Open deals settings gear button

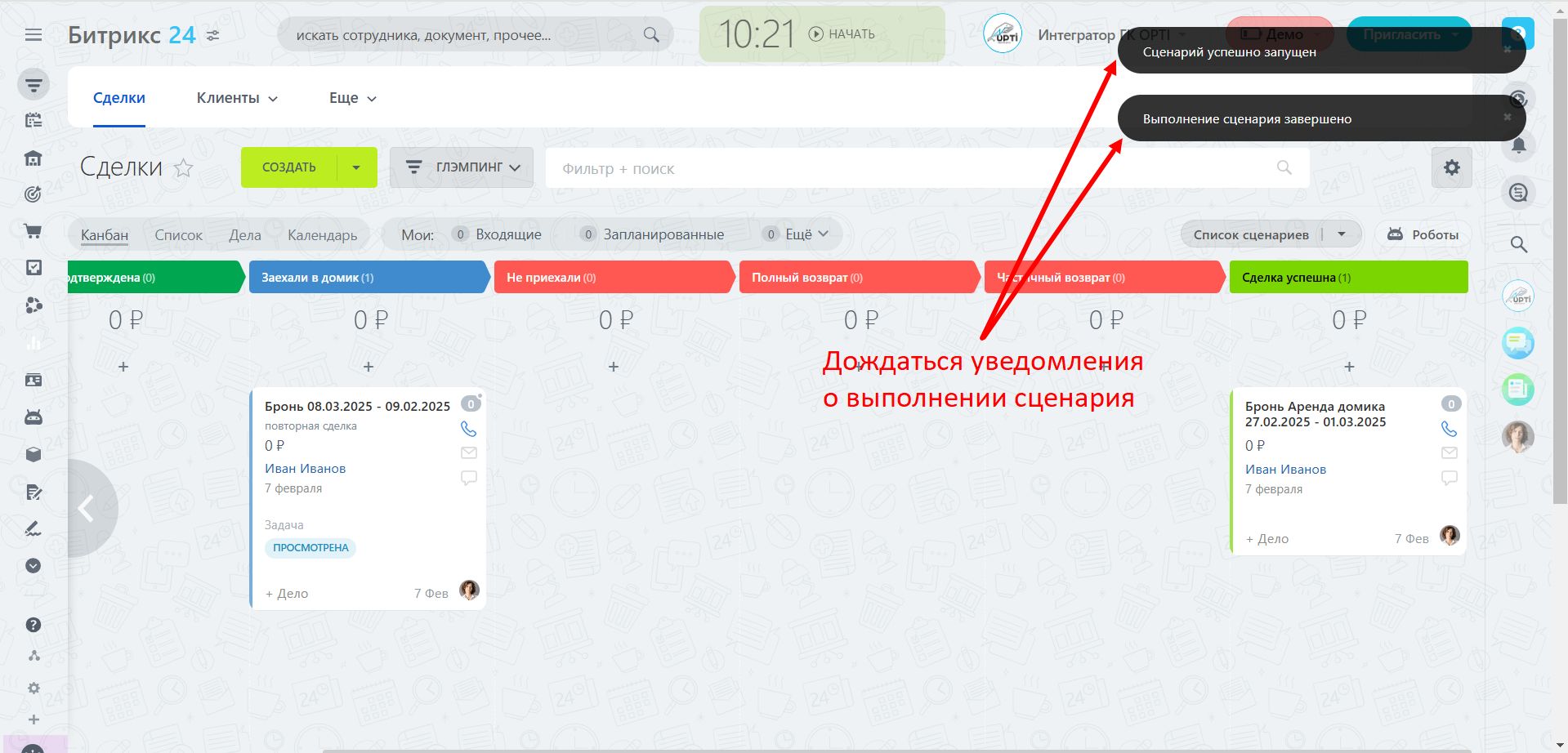pyautogui.click(x=1452, y=167)
